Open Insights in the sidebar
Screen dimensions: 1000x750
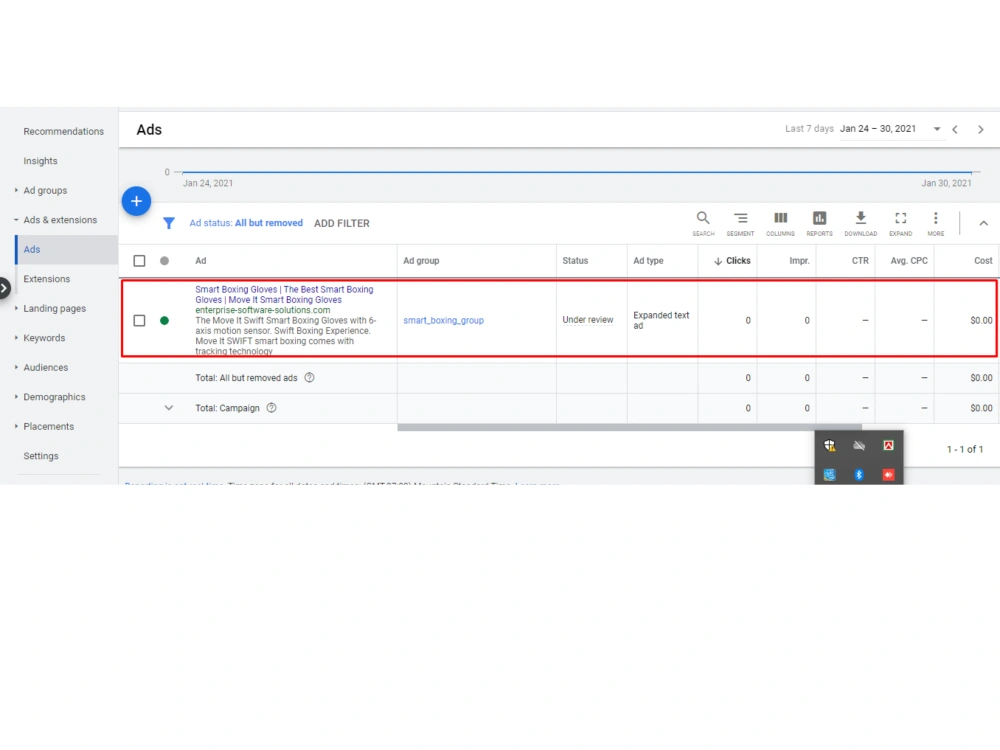coord(40,161)
